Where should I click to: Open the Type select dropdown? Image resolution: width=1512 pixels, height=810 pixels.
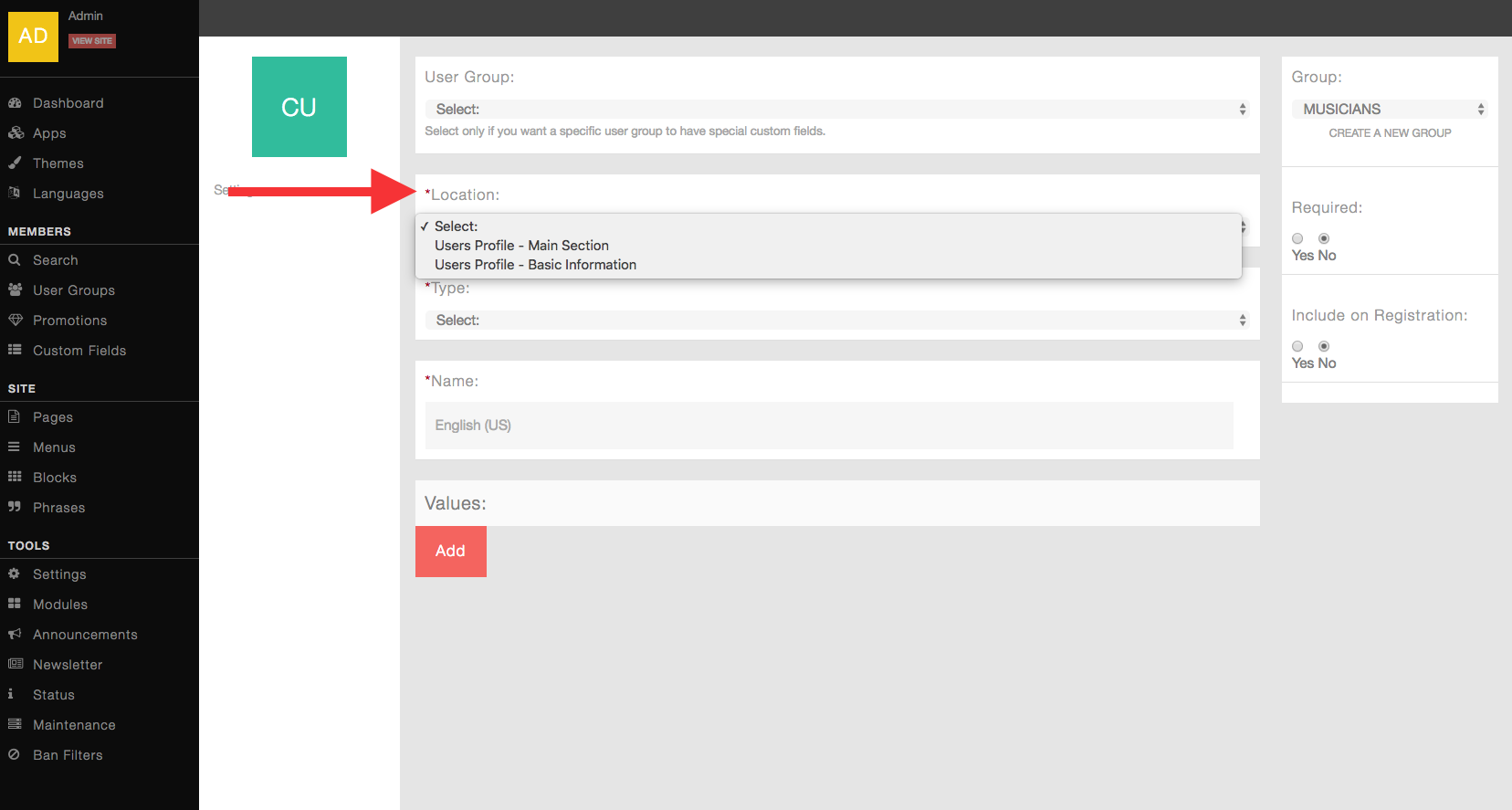pos(837,321)
